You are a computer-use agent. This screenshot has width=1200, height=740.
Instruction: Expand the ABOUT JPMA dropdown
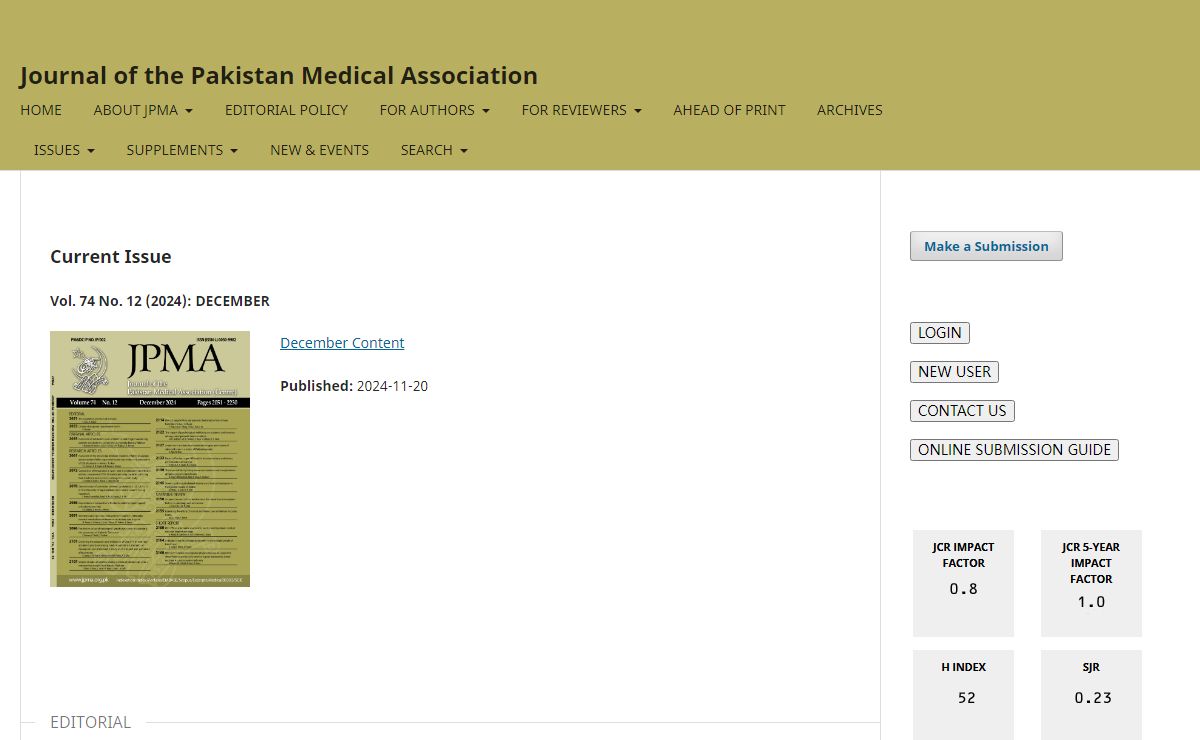[x=143, y=110]
